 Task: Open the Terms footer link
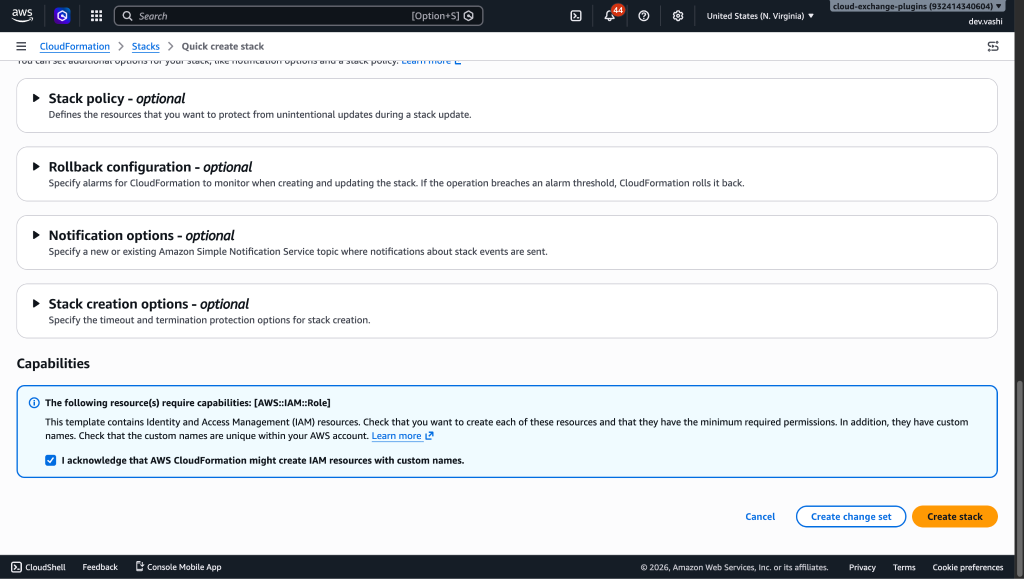click(x=904, y=567)
